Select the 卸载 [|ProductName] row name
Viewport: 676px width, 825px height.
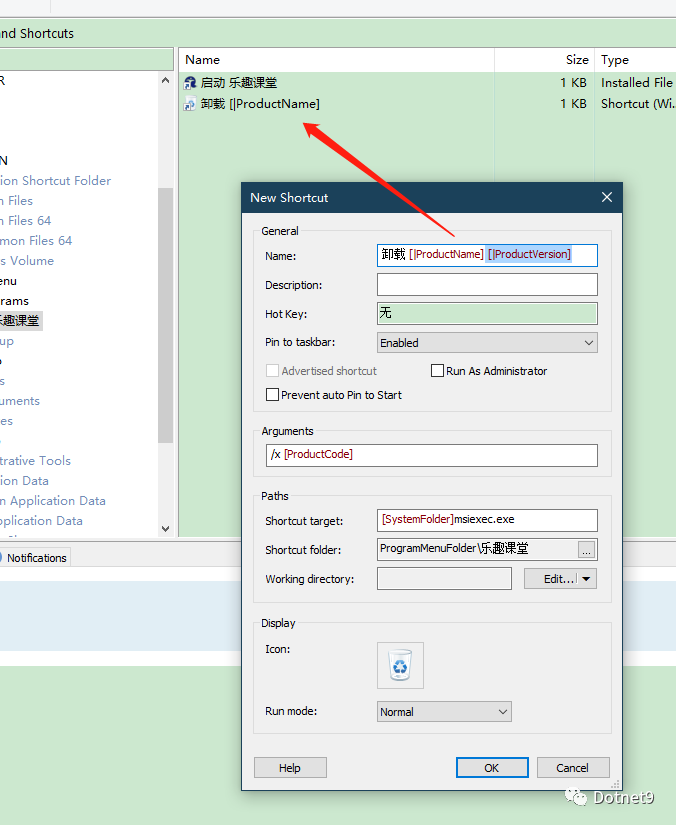pyautogui.click(x=260, y=104)
